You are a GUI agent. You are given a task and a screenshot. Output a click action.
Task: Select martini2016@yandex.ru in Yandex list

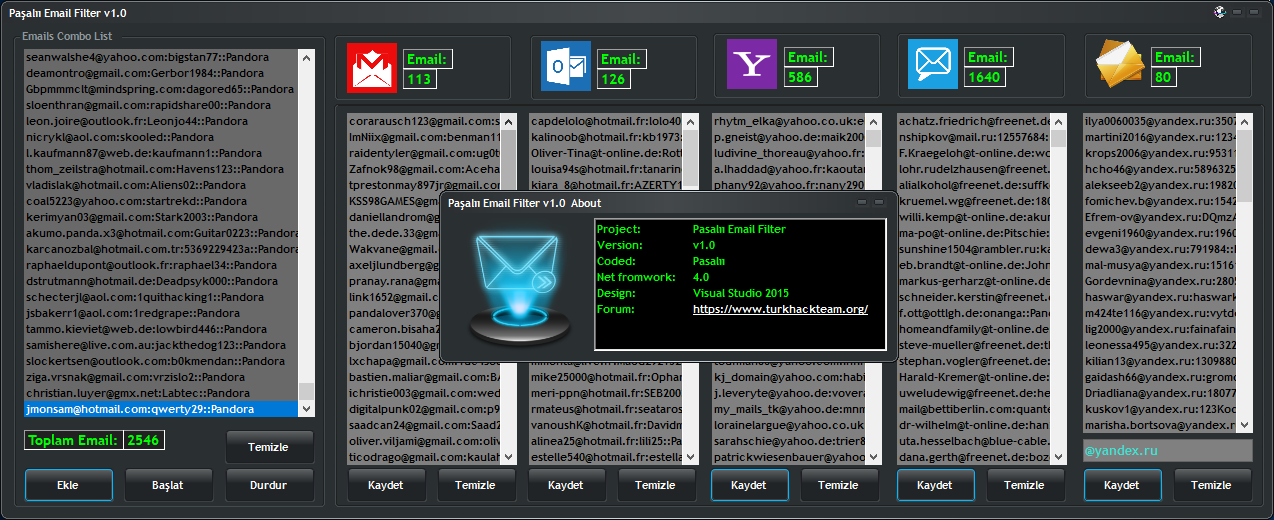[x=1160, y=136]
